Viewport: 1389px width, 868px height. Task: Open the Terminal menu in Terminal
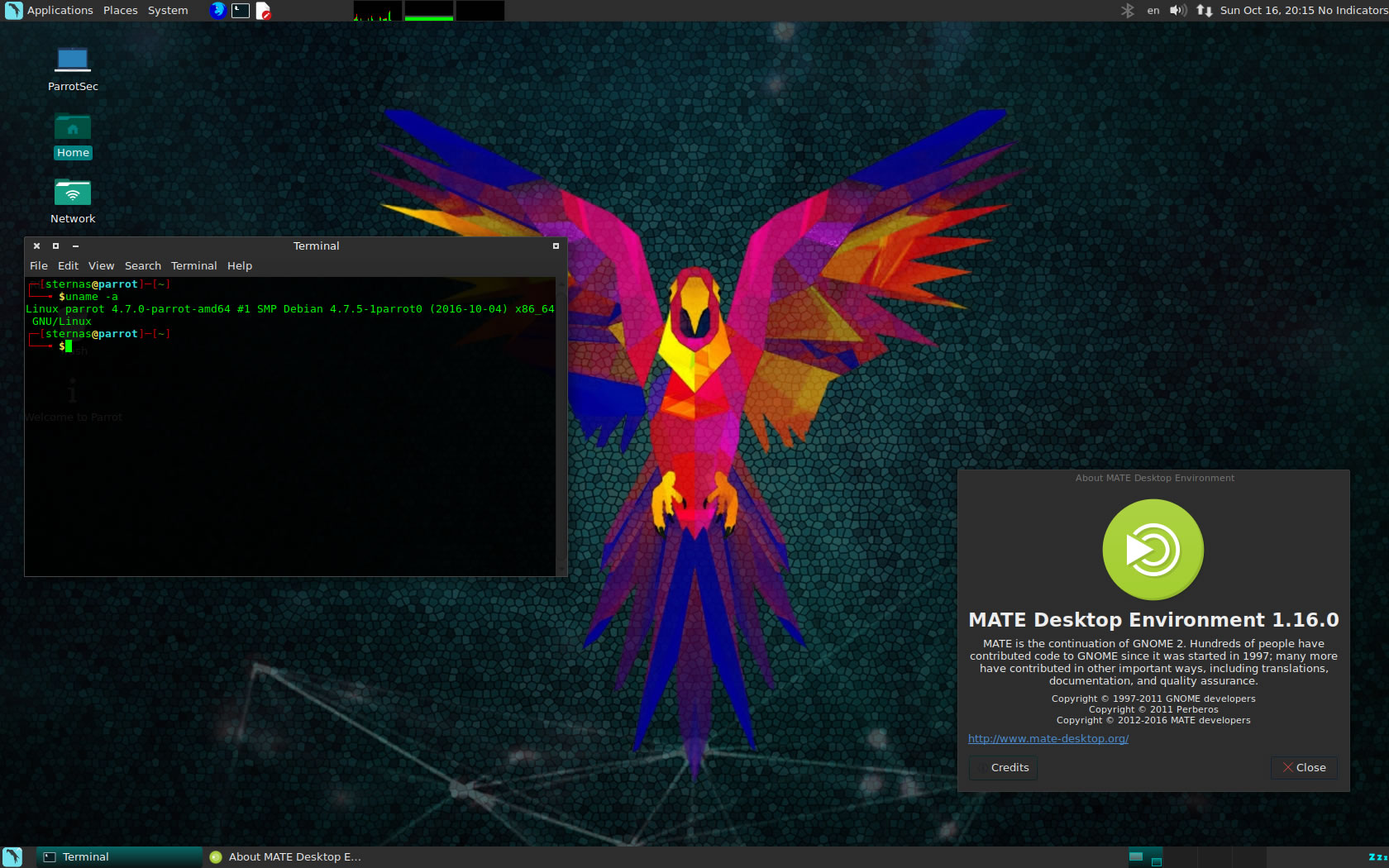tap(193, 265)
